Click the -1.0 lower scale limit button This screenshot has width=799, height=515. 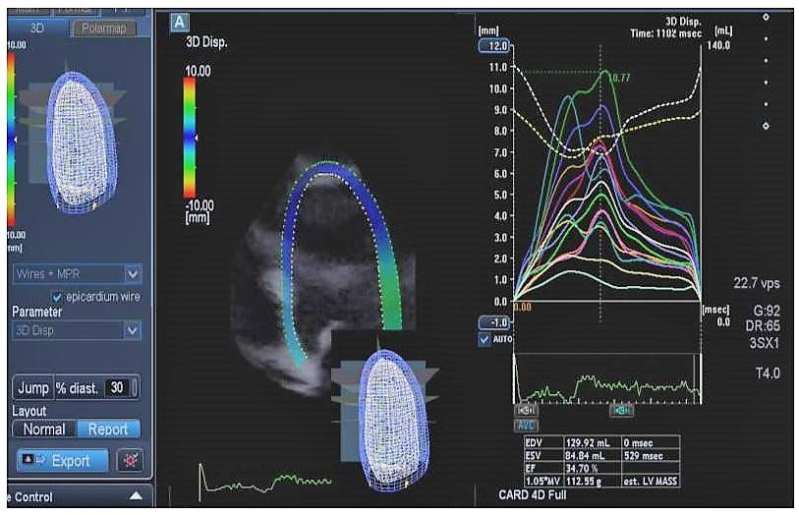tap(496, 322)
